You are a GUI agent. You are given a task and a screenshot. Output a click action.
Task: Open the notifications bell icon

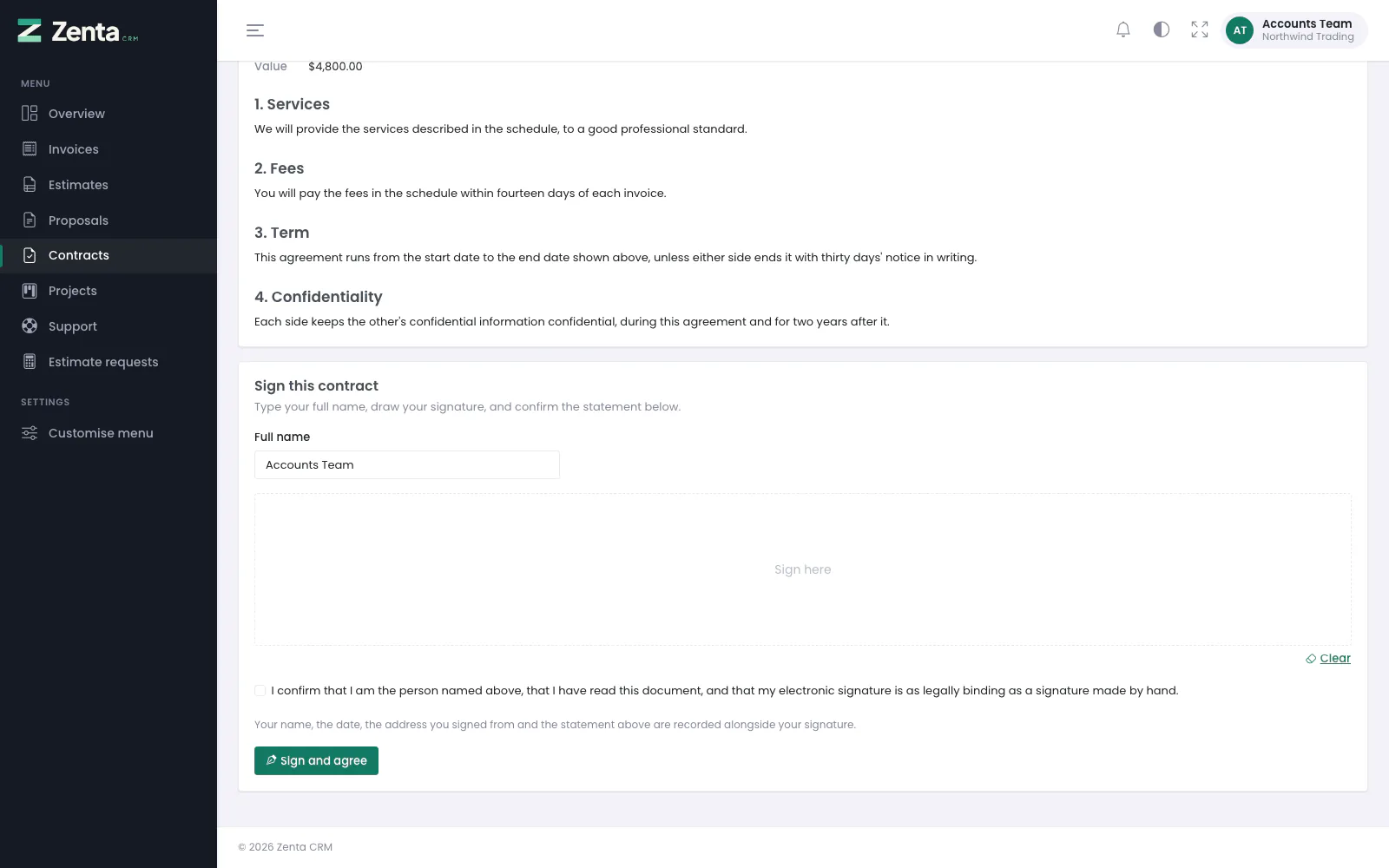(1123, 30)
